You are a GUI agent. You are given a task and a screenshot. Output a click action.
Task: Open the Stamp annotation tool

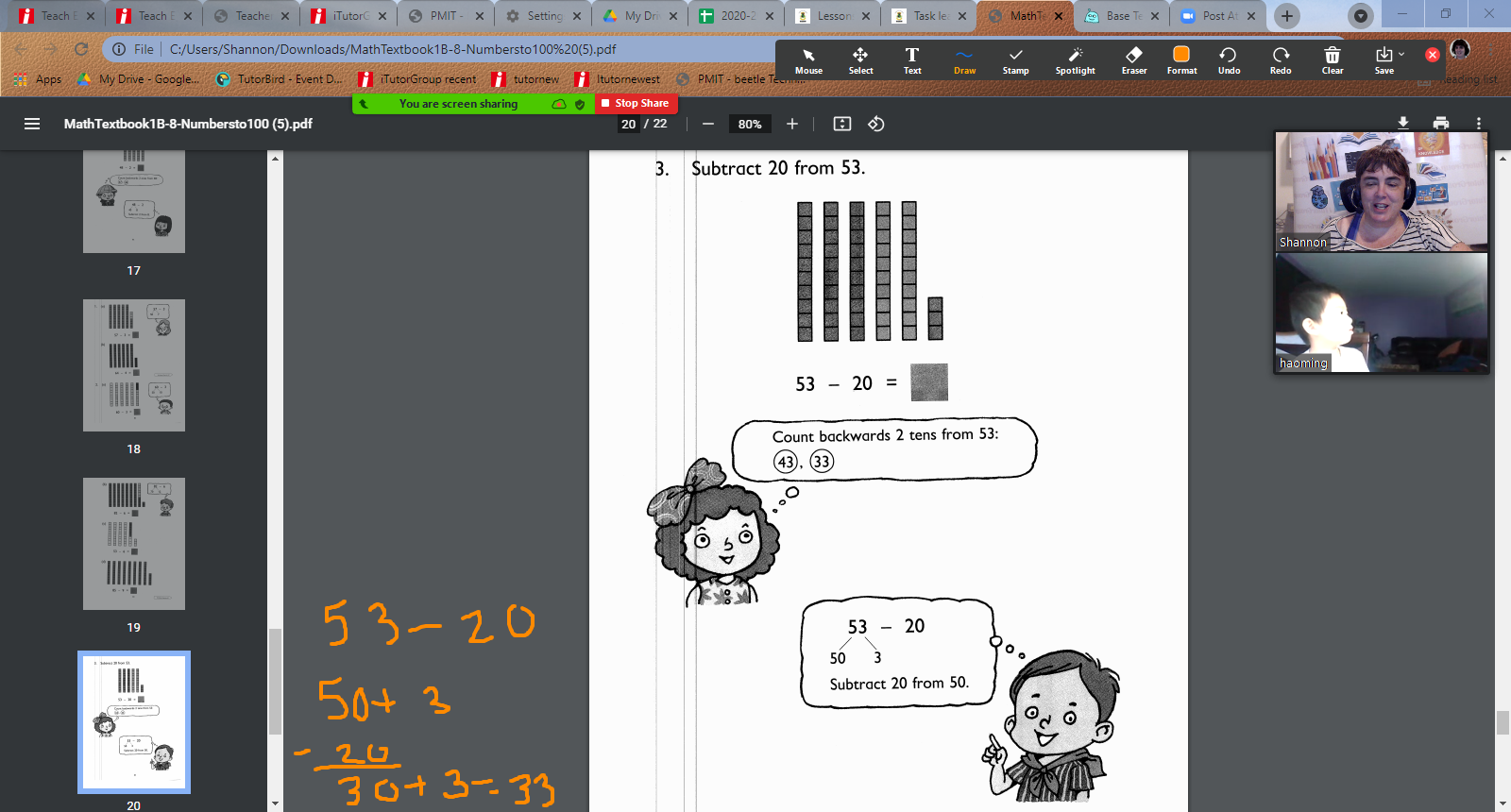pyautogui.click(x=1015, y=60)
